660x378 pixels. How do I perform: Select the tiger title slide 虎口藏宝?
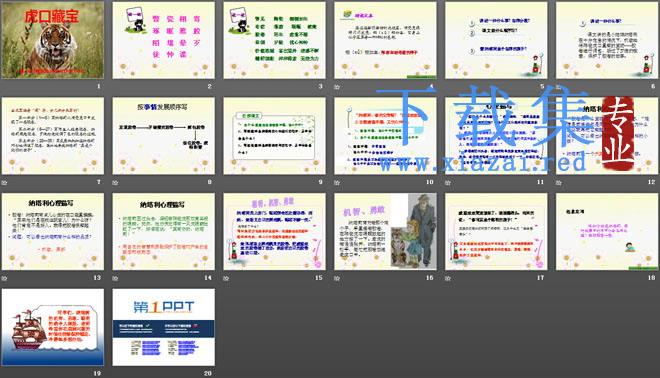point(53,40)
